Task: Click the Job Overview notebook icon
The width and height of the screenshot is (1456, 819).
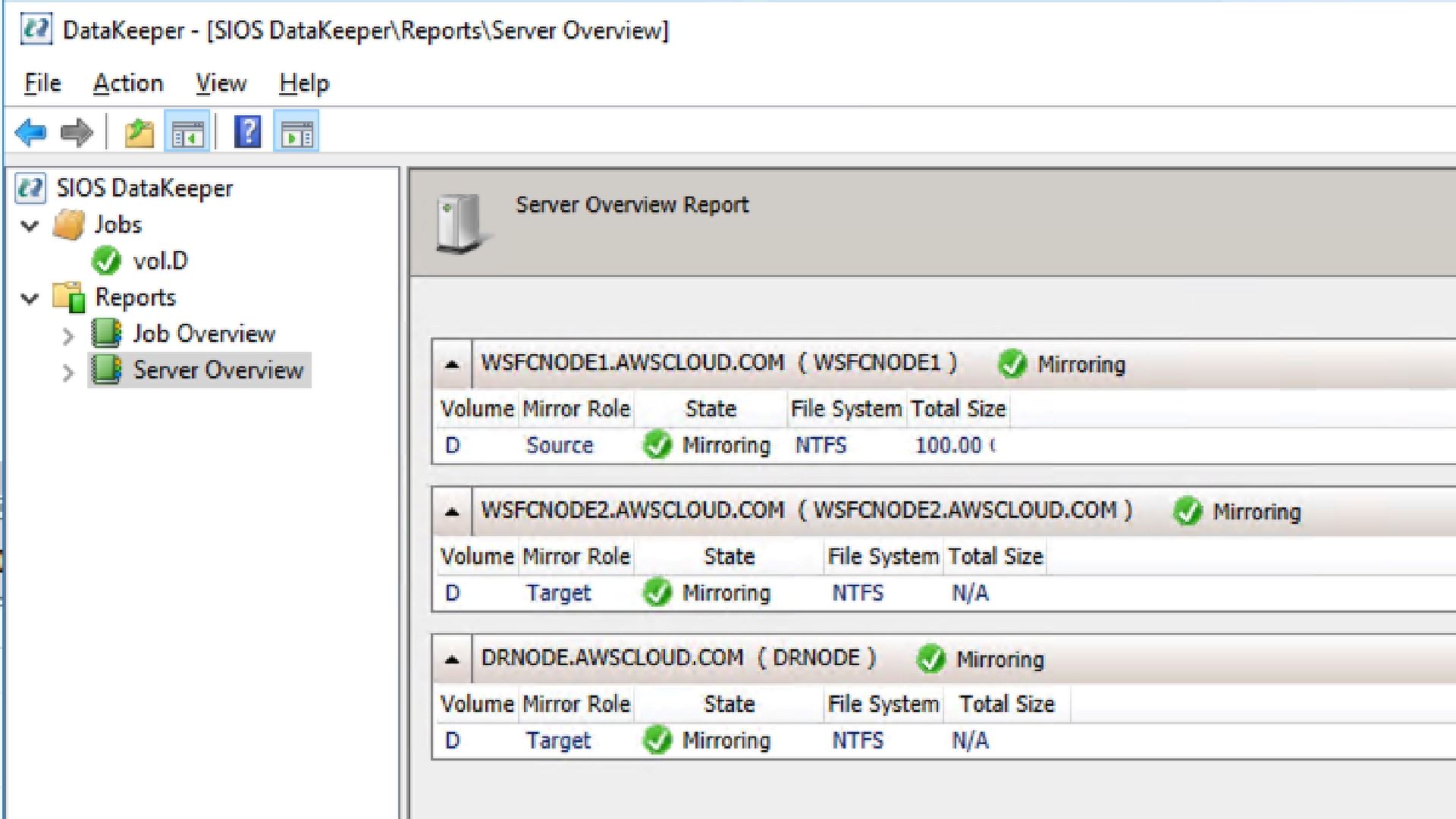Action: [x=106, y=334]
